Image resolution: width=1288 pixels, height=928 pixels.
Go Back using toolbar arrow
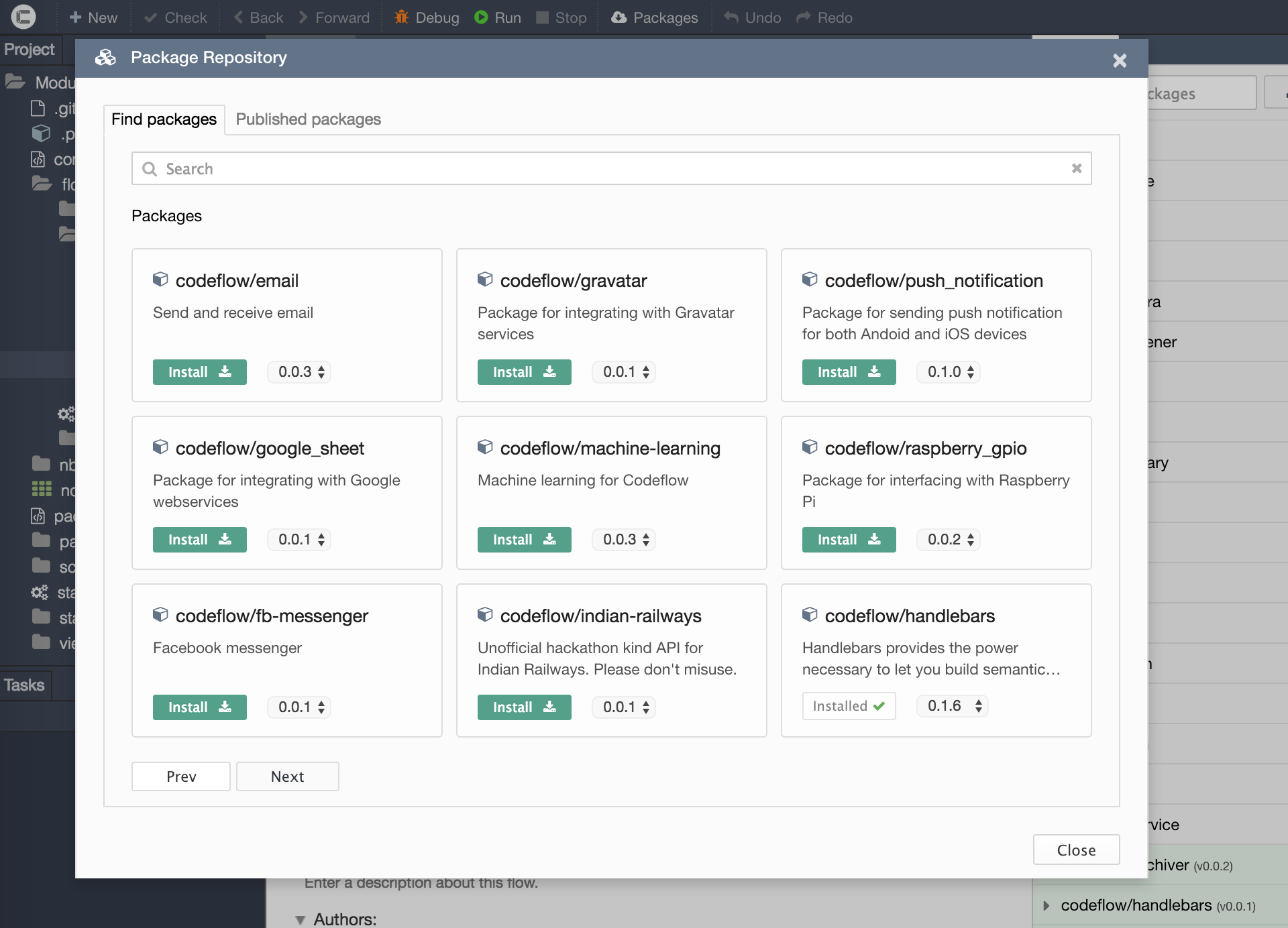[258, 17]
